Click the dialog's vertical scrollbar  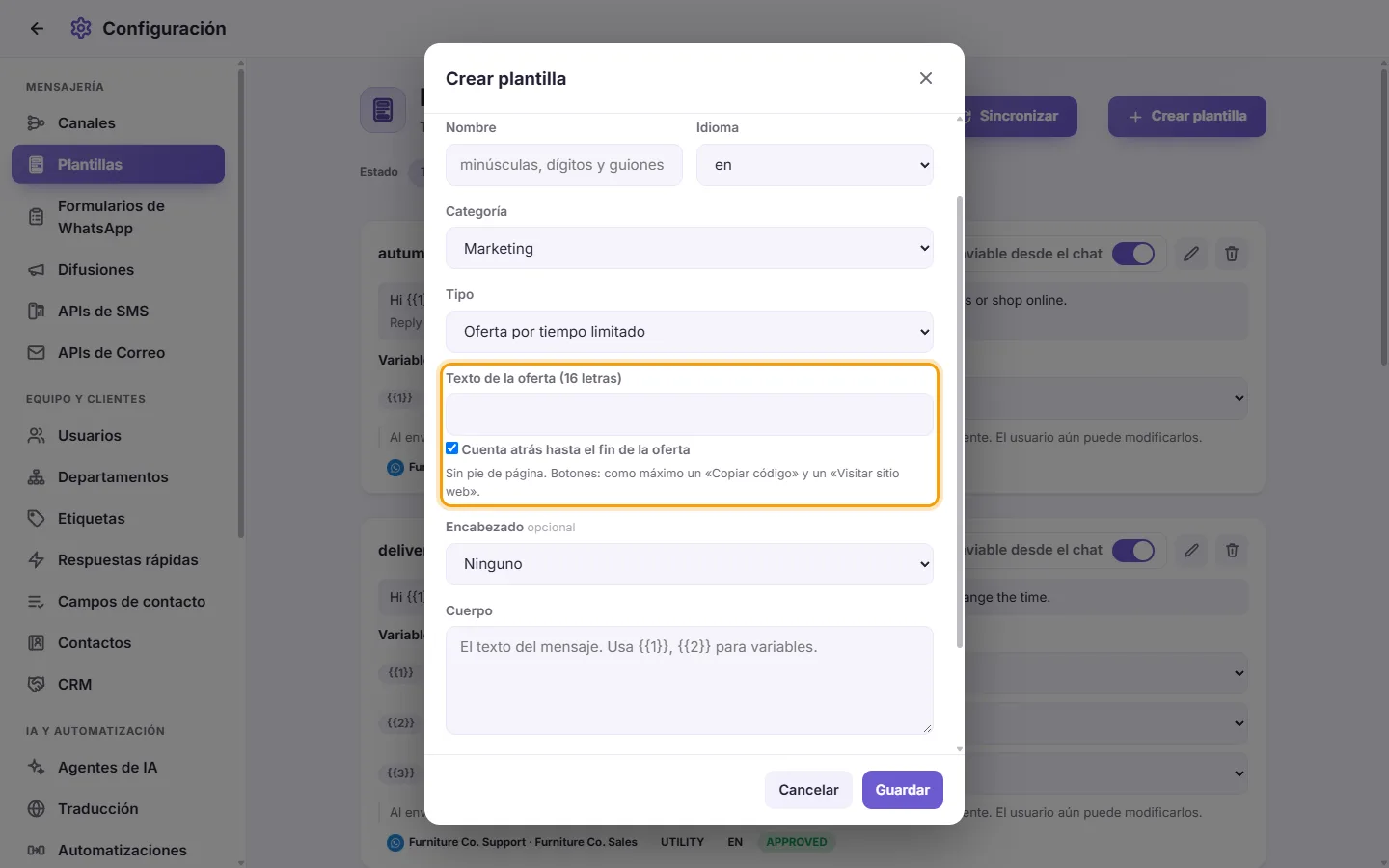pyautogui.click(x=959, y=422)
